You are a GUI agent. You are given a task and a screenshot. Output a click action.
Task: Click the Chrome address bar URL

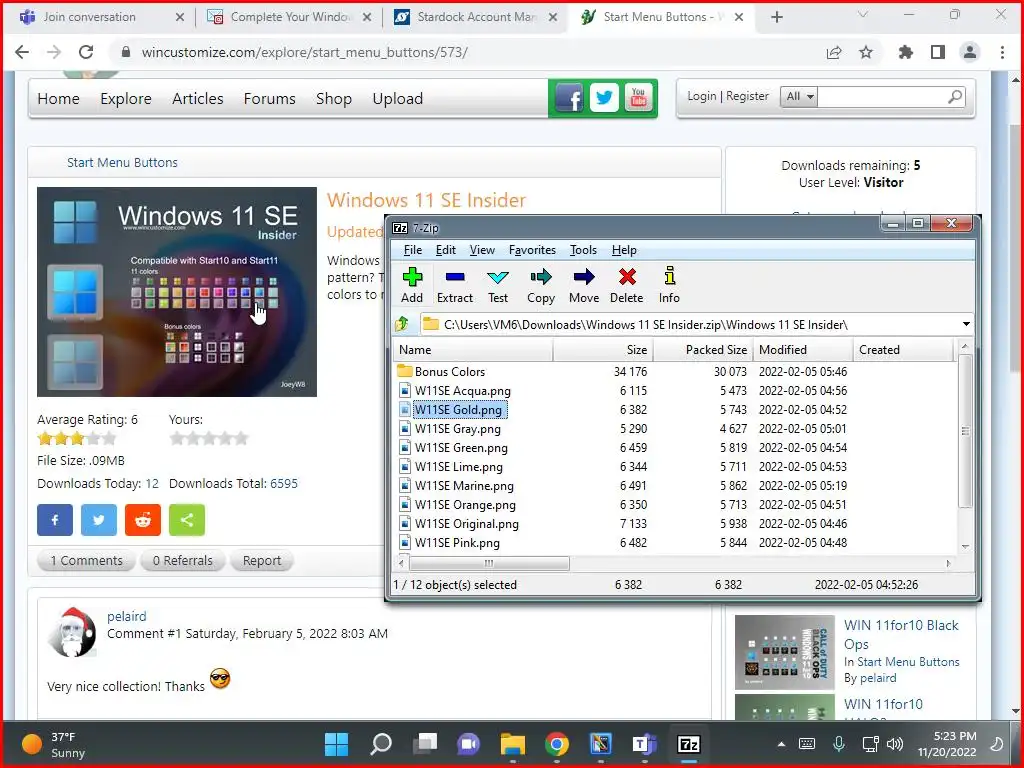(x=304, y=52)
